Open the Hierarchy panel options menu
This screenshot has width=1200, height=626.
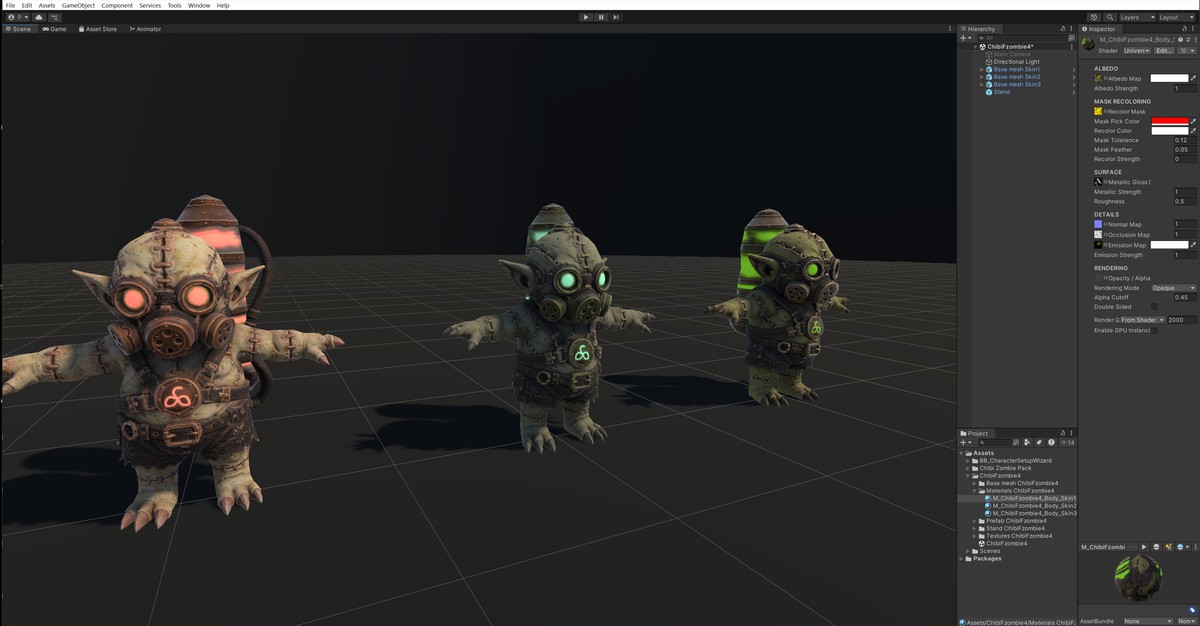[x=1071, y=29]
